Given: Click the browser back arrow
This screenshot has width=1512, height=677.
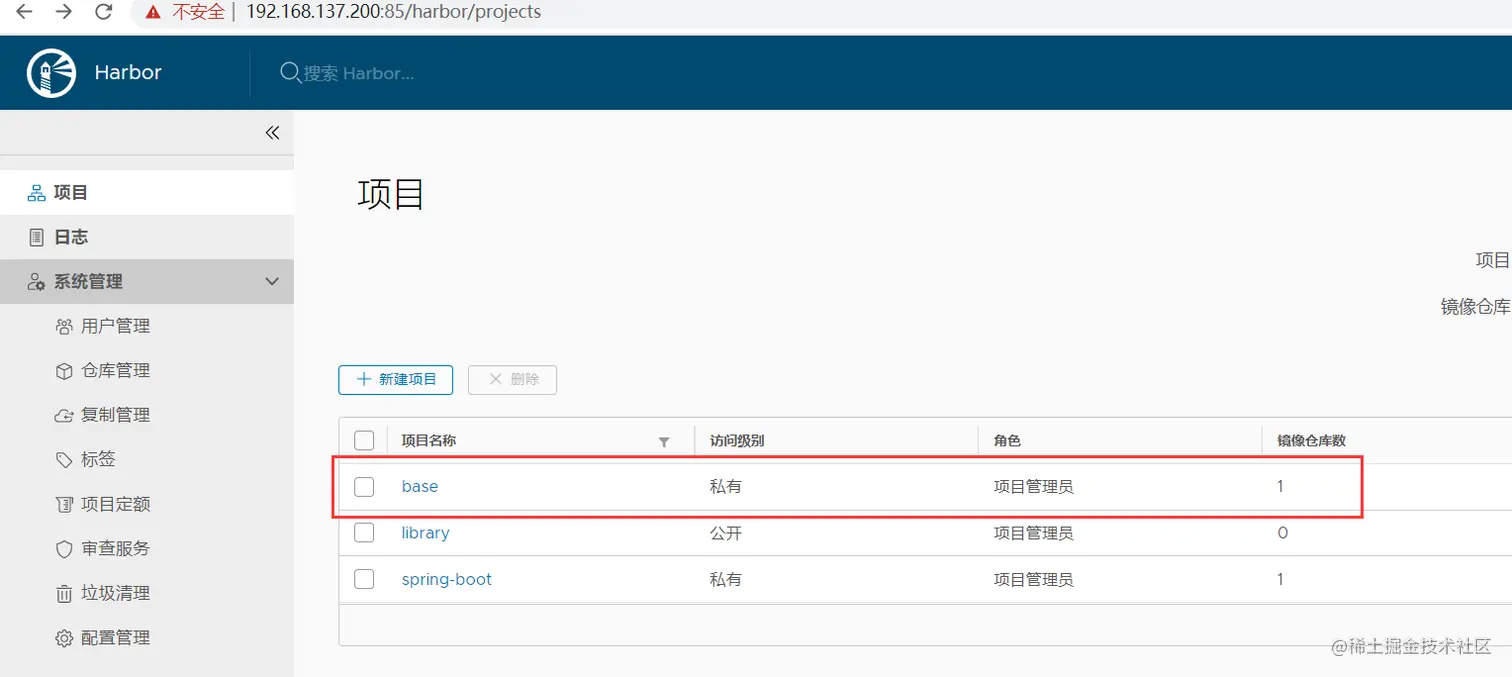Looking at the screenshot, I should pos(23,12).
